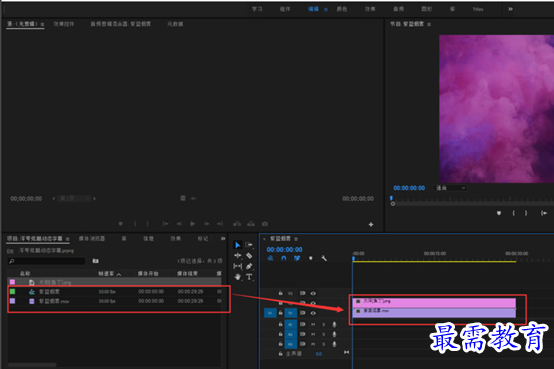Toggle V1 track output eye
Screen dimensions: 554x369
[313, 313]
